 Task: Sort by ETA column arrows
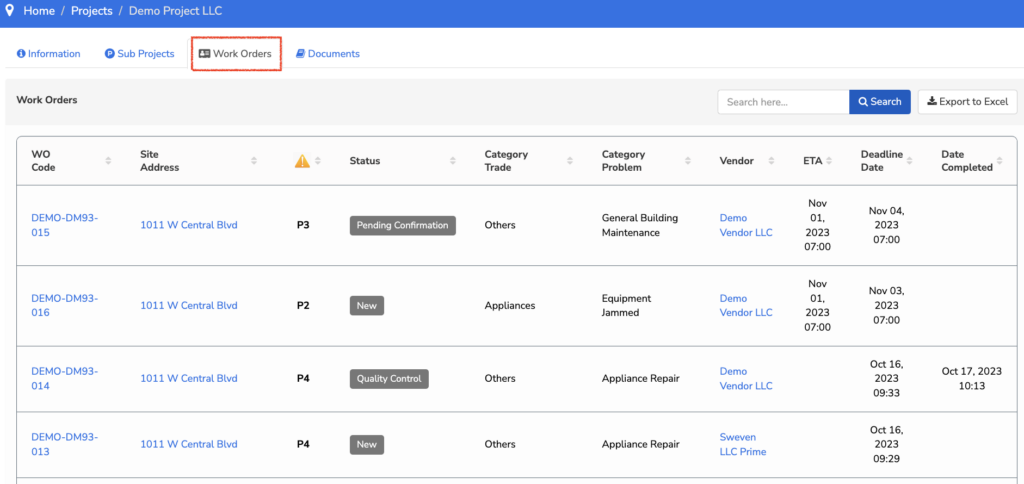[829, 161]
